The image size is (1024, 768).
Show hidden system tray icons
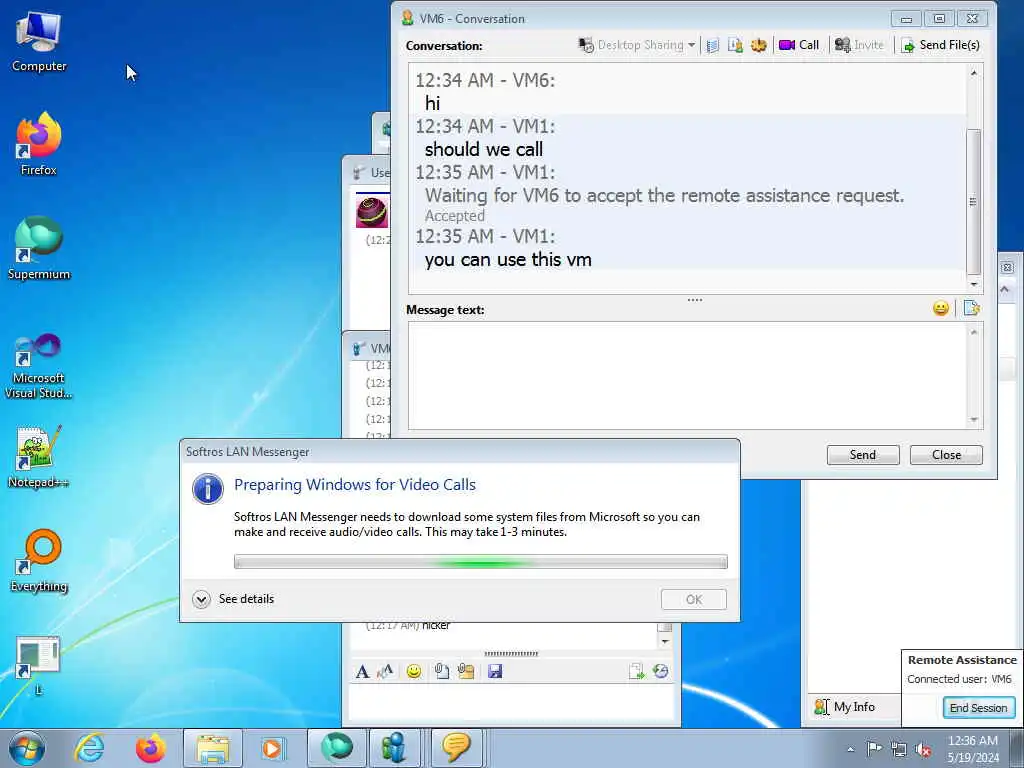click(850, 750)
